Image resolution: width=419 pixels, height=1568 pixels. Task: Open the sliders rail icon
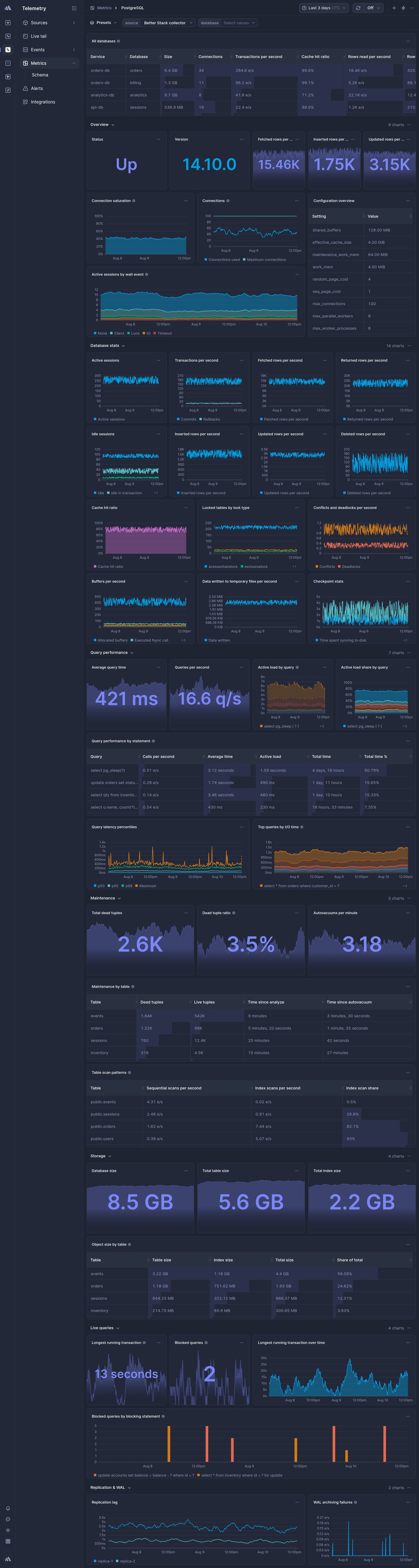[8, 90]
